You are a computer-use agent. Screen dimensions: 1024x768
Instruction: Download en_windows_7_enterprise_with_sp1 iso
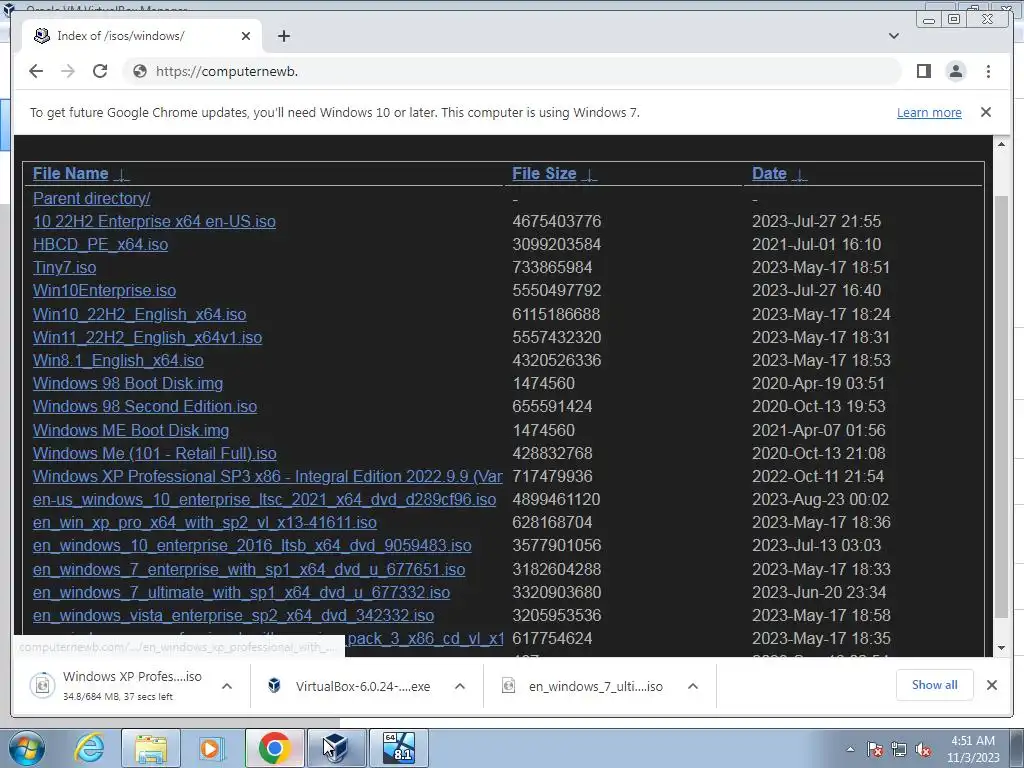point(249,569)
